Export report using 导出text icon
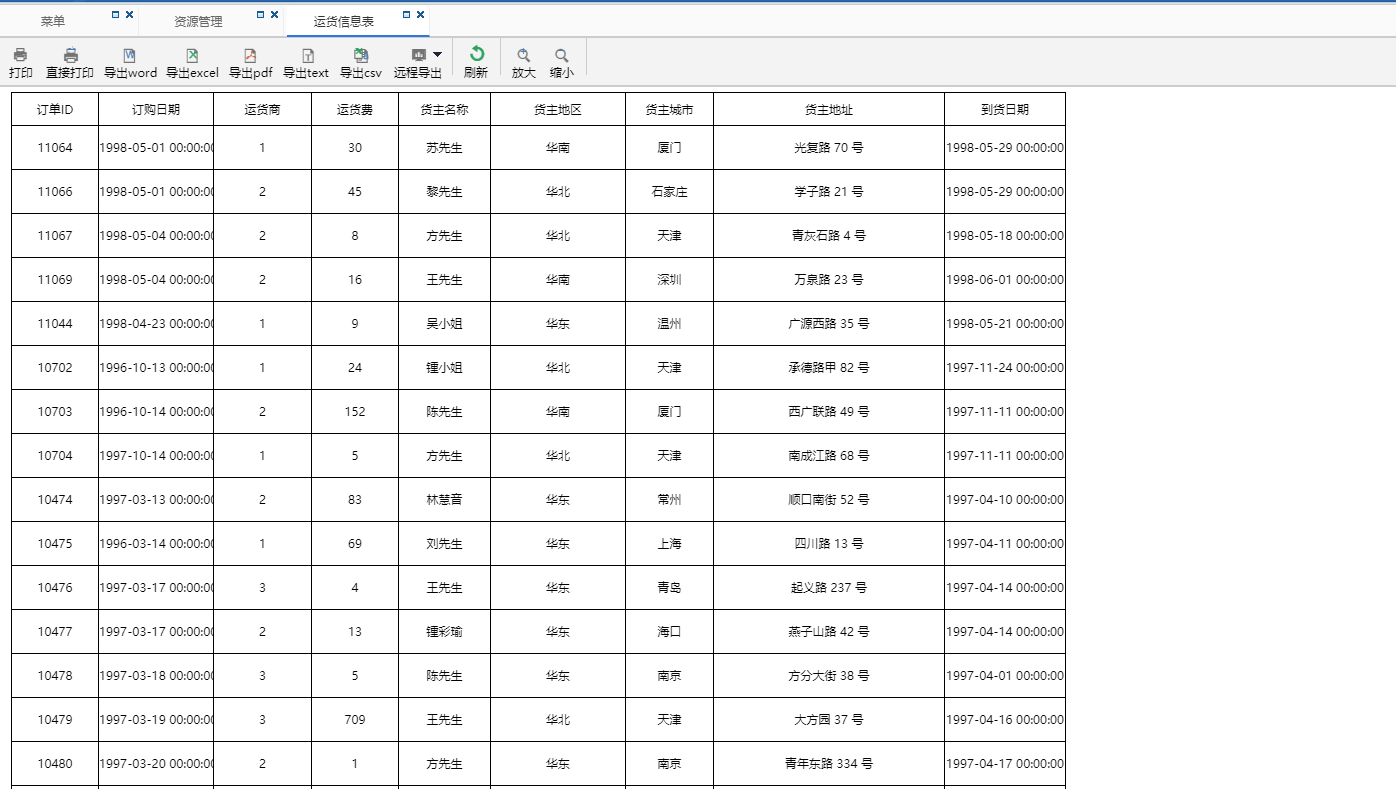The image size is (1396, 789). [x=307, y=55]
